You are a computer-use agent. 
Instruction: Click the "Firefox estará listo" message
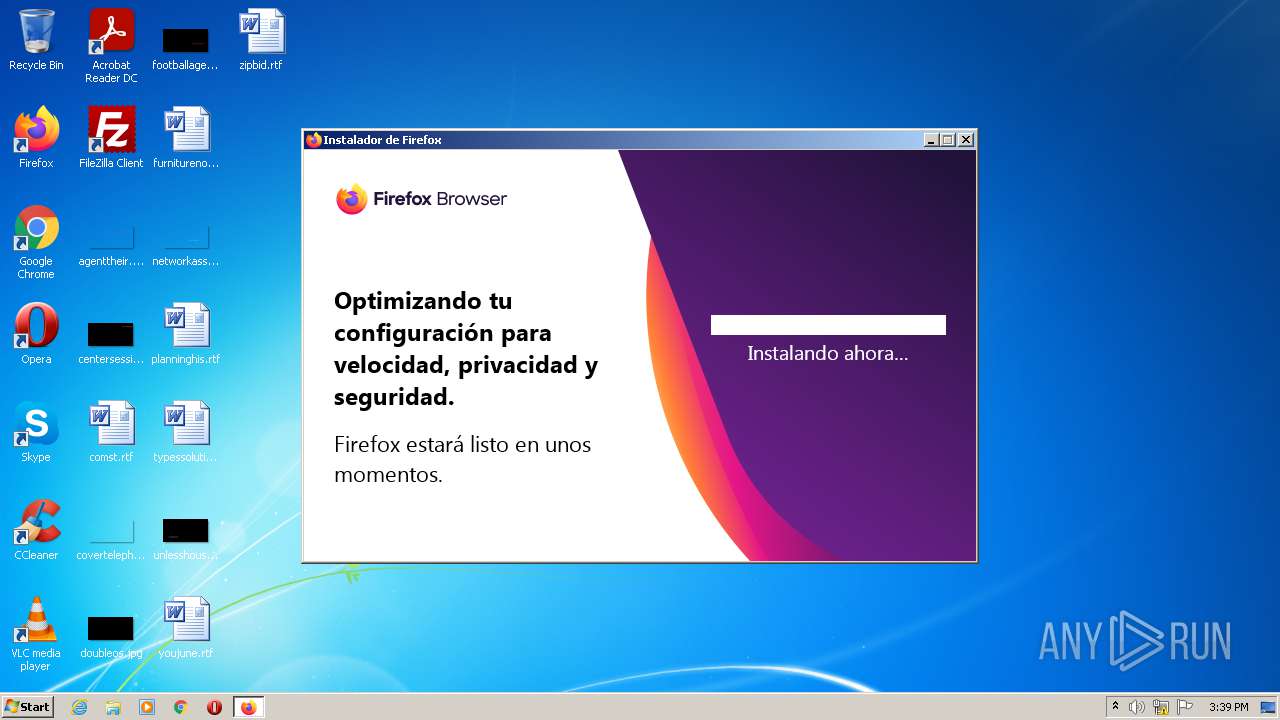(x=463, y=459)
